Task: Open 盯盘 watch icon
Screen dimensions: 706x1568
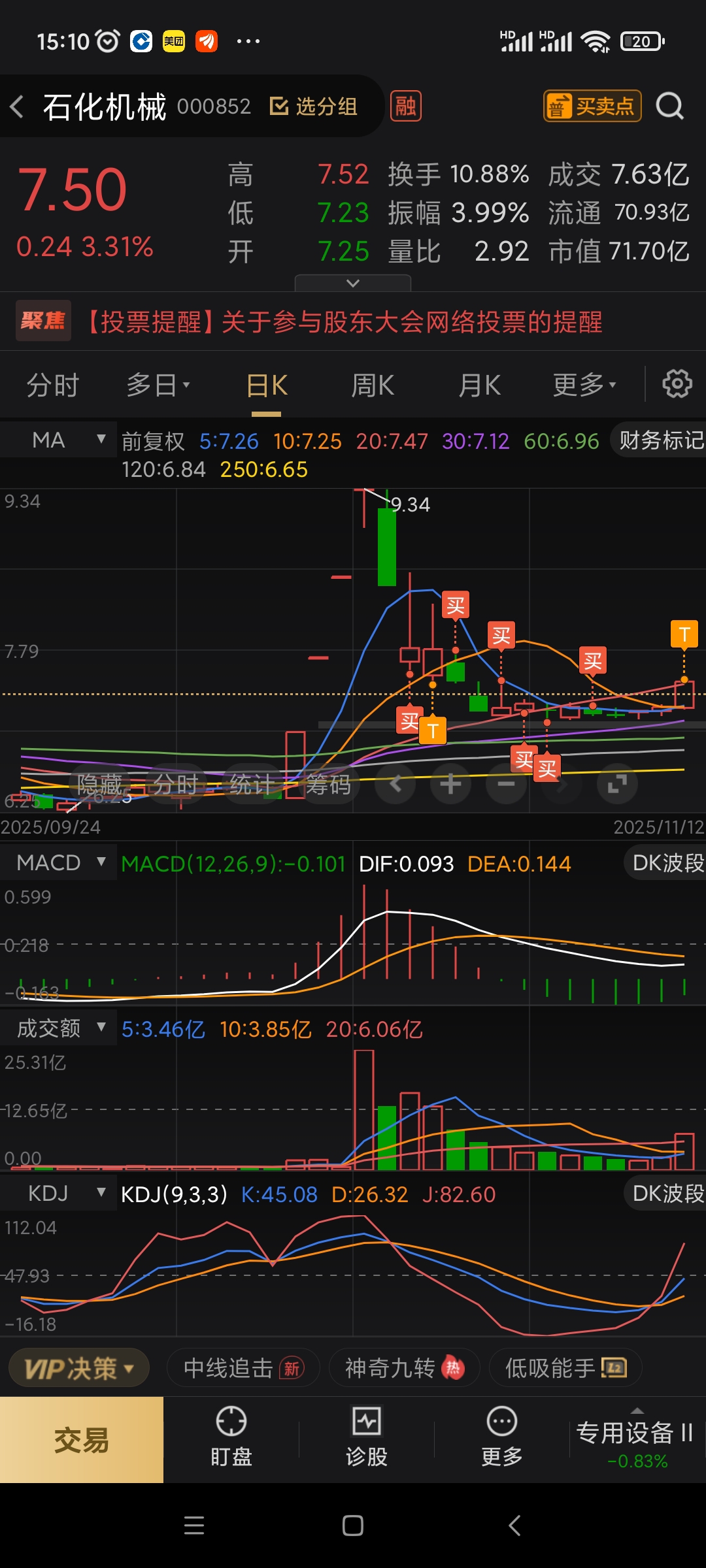Action: point(231,1437)
